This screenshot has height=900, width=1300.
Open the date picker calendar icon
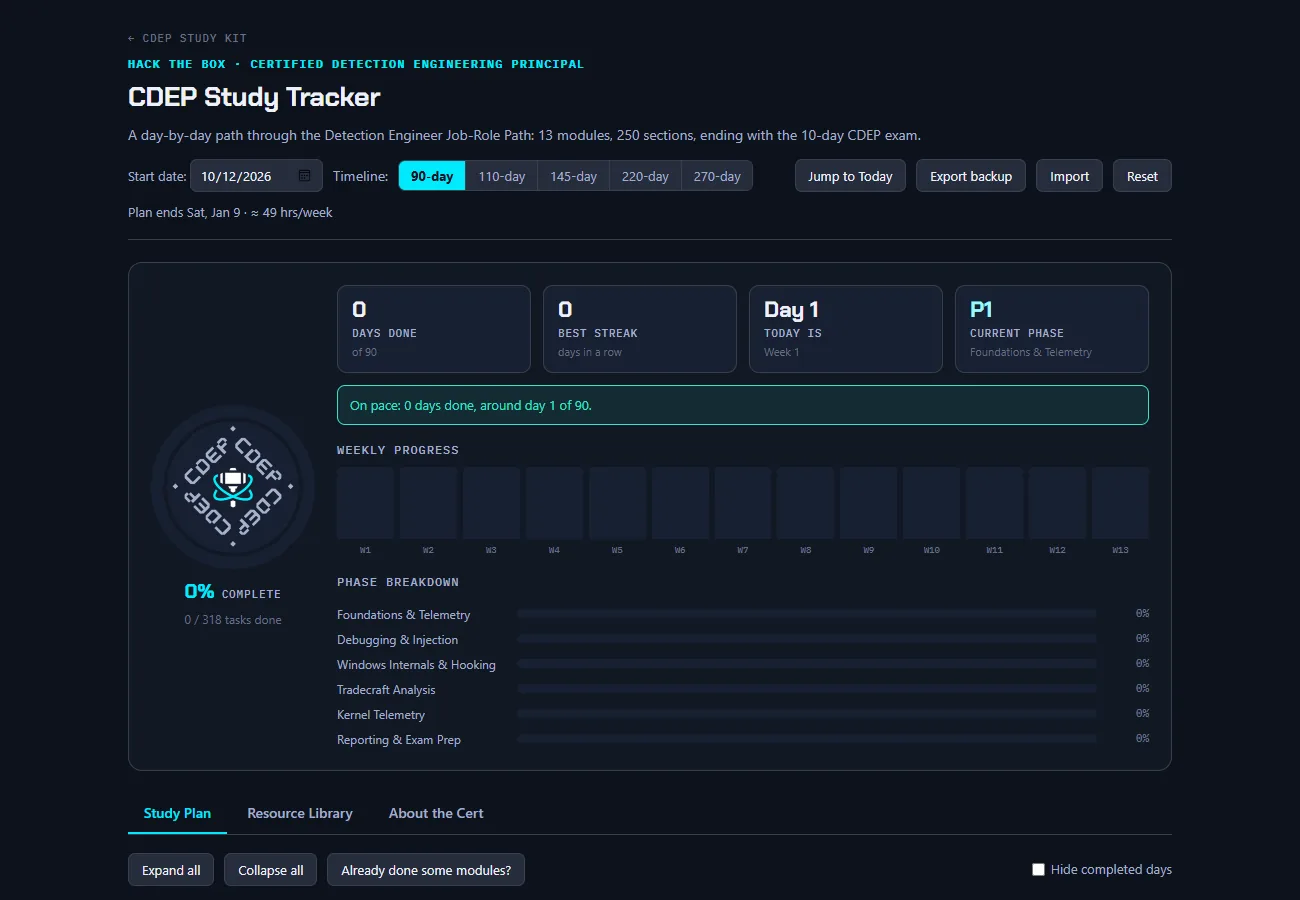[x=305, y=176]
